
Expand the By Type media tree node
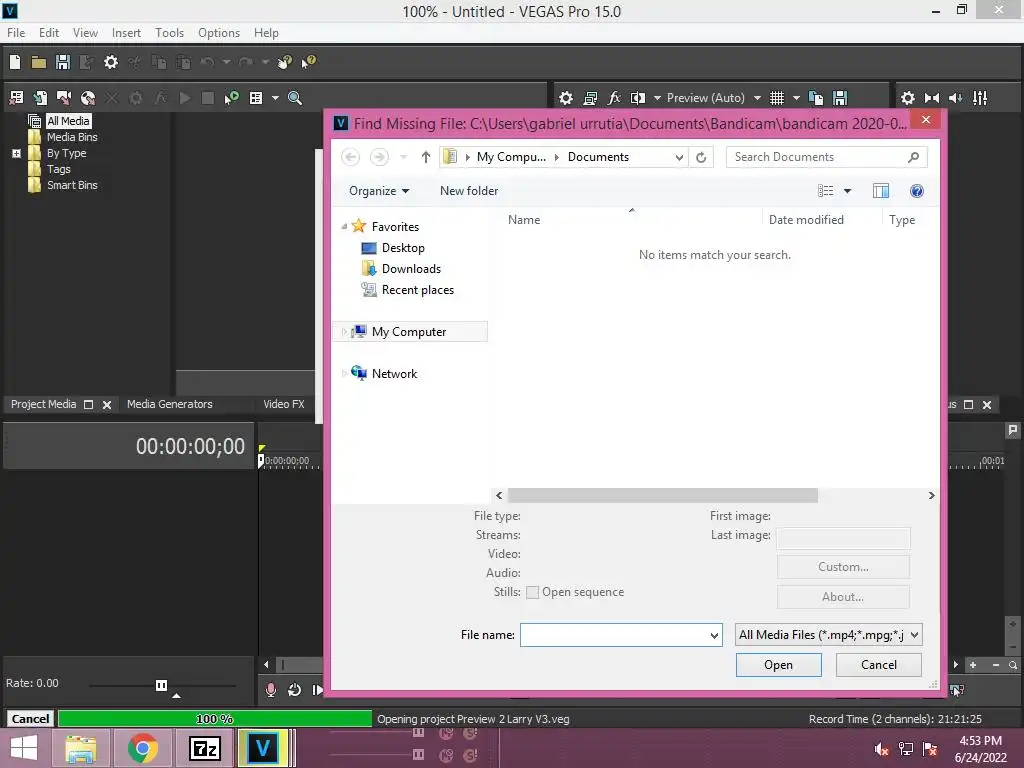point(16,153)
